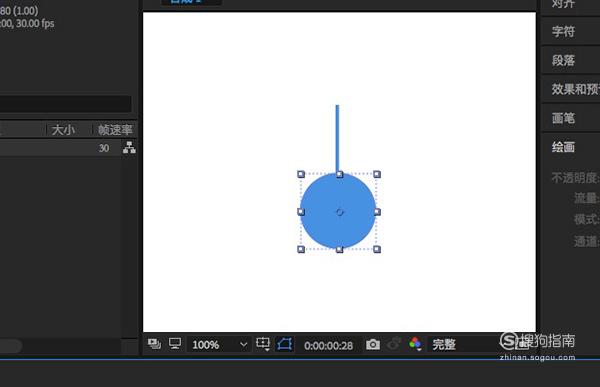Click the top-left transform handle of circle
This screenshot has width=600, height=387.
point(301,174)
